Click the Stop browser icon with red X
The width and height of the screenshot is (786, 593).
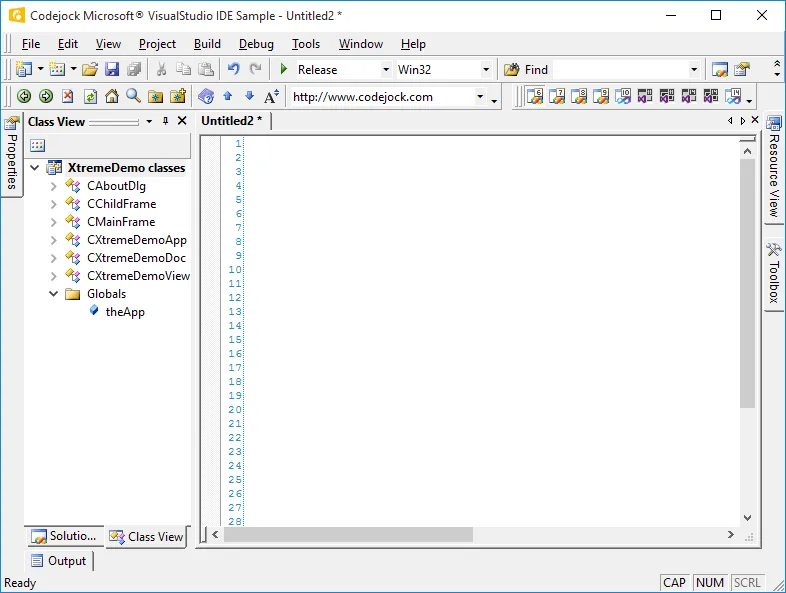[68, 96]
